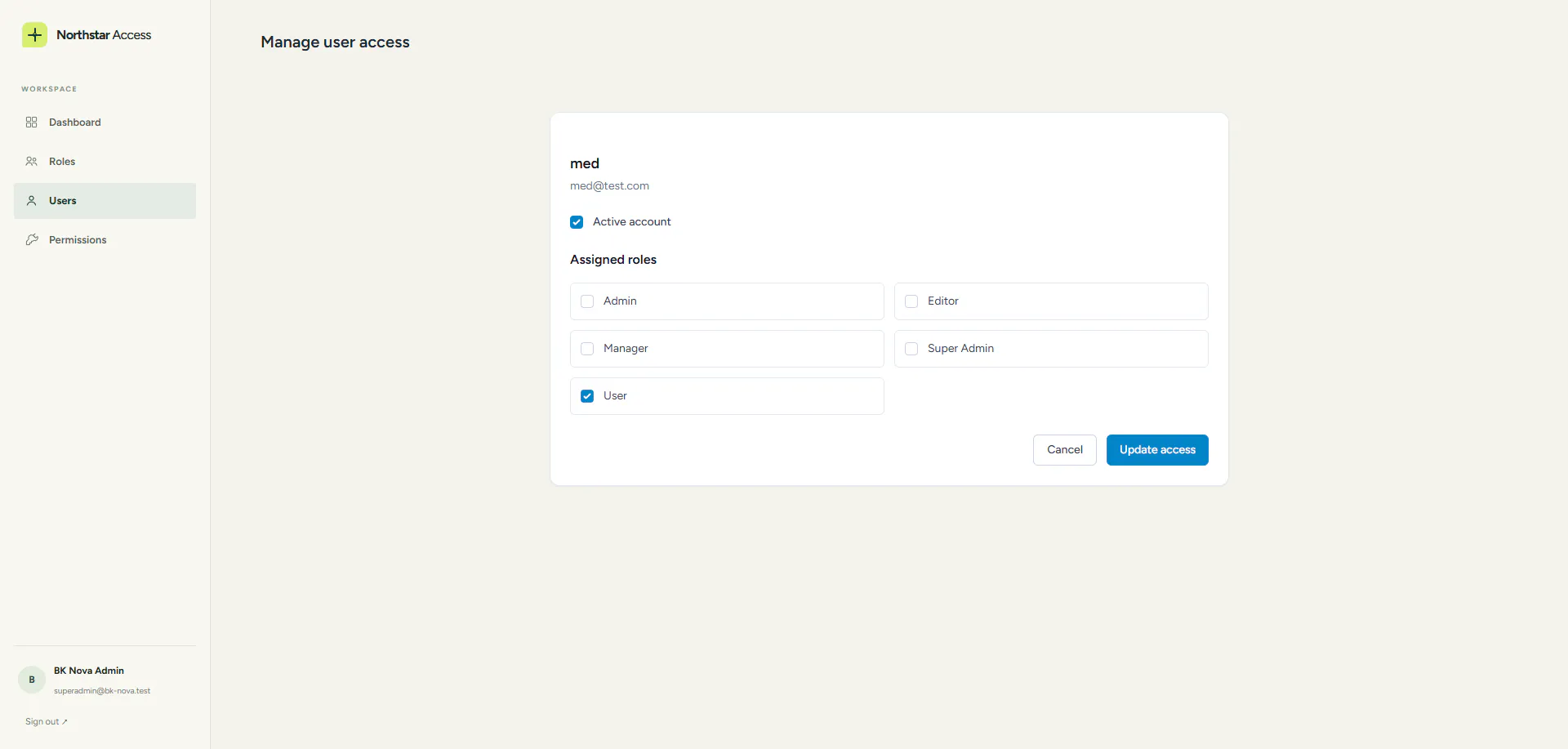Screen dimensions: 1568x749
Task: Click the Roles people icon
Action: 32,162
